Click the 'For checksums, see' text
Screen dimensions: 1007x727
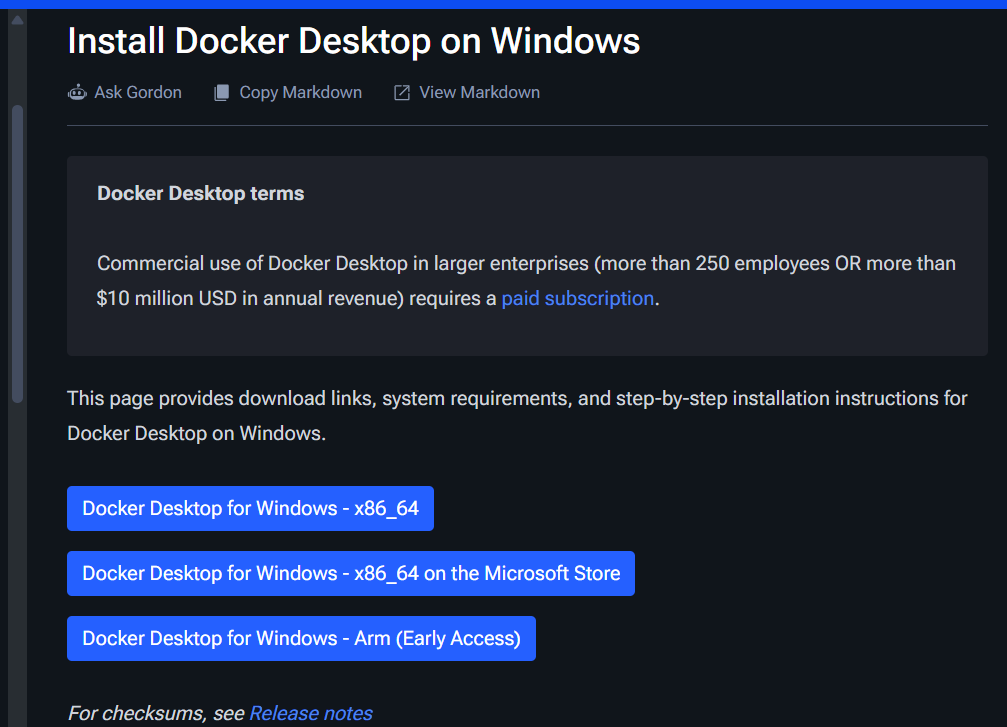point(156,714)
